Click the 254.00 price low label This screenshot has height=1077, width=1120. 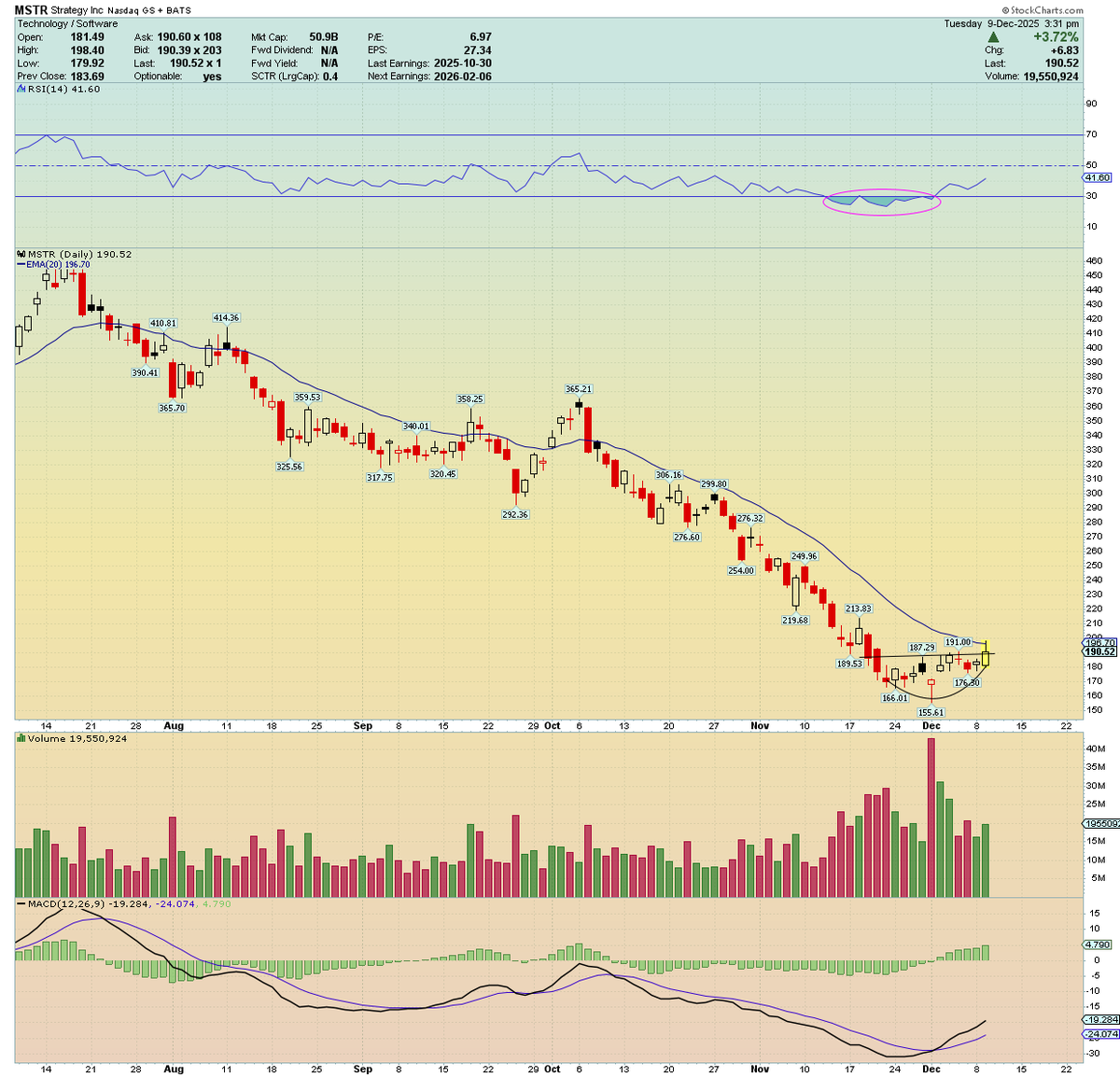[x=741, y=570]
